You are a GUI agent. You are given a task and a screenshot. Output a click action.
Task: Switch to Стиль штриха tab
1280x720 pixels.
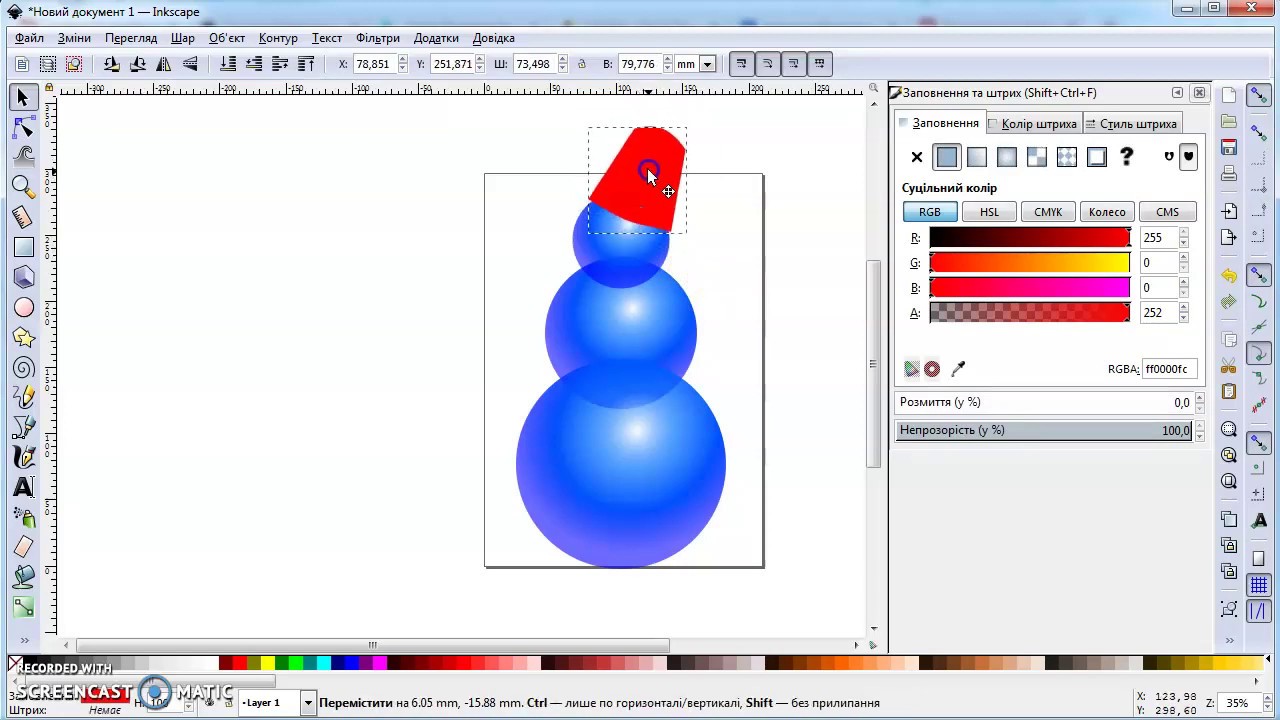pos(1131,124)
